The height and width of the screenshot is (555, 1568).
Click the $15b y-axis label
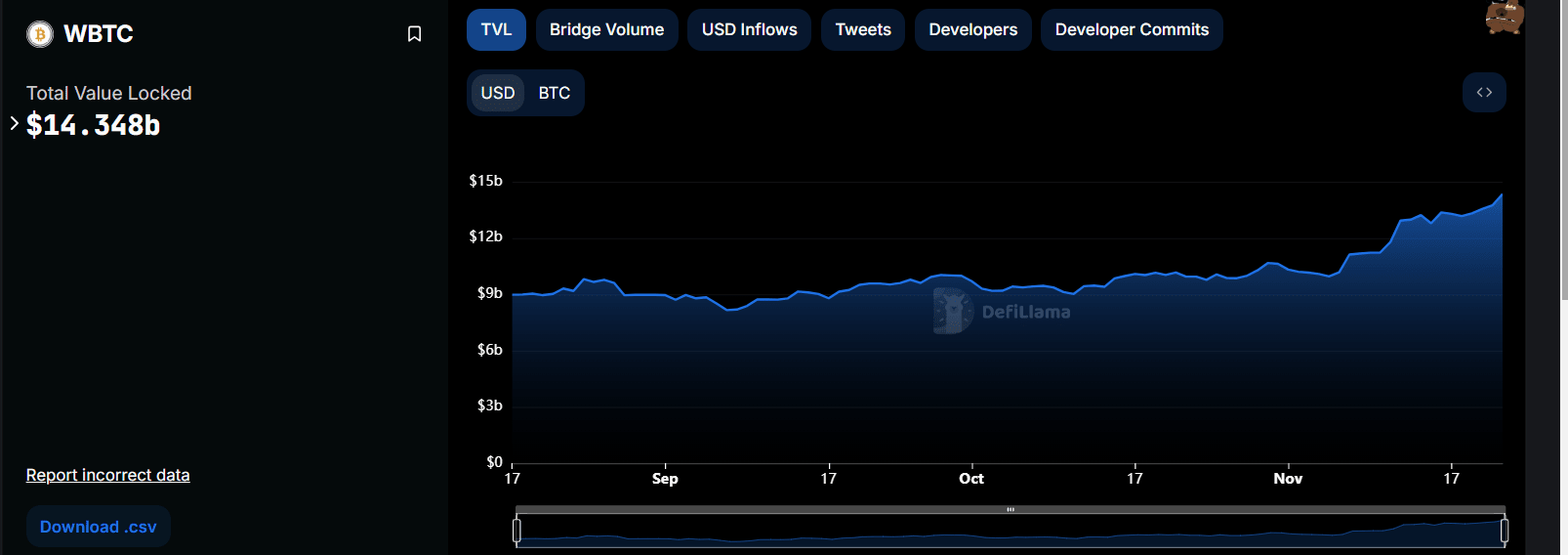click(x=485, y=181)
